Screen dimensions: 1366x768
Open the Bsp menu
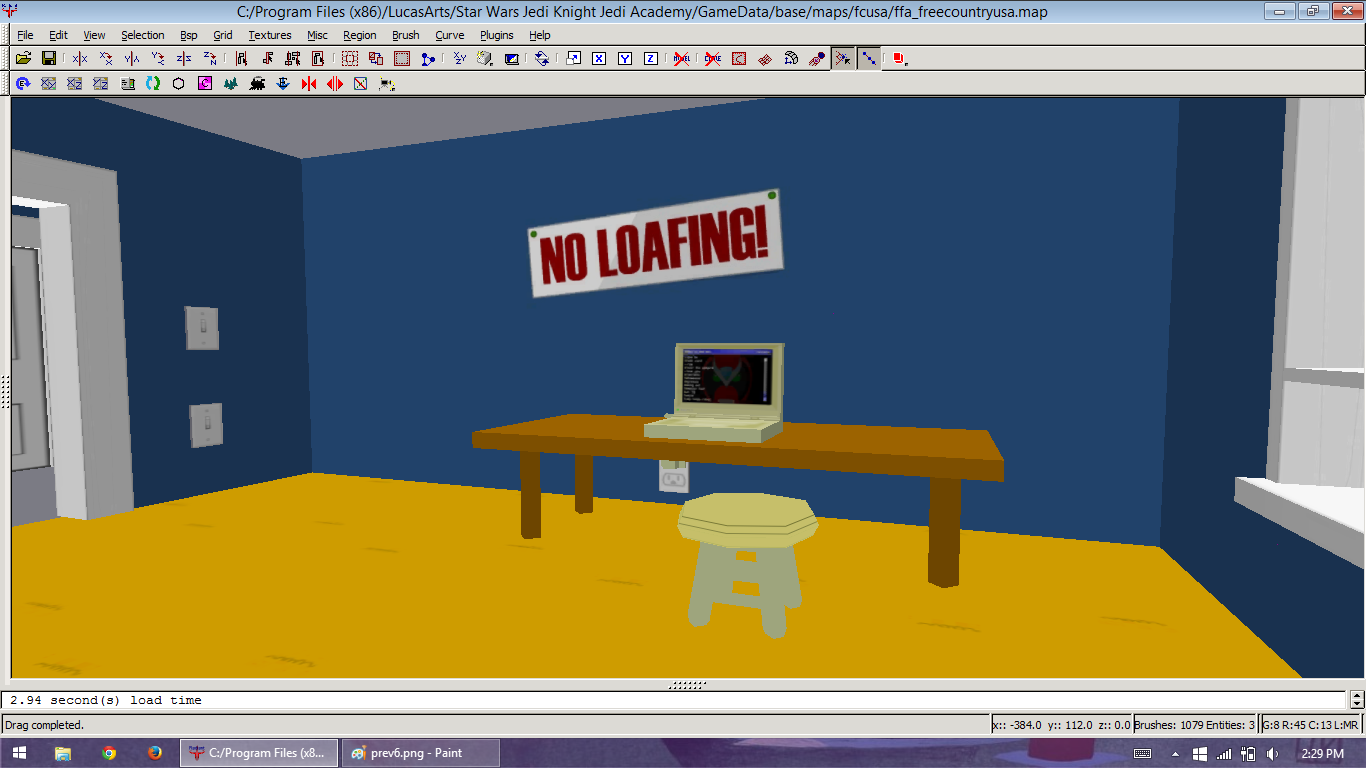point(189,35)
